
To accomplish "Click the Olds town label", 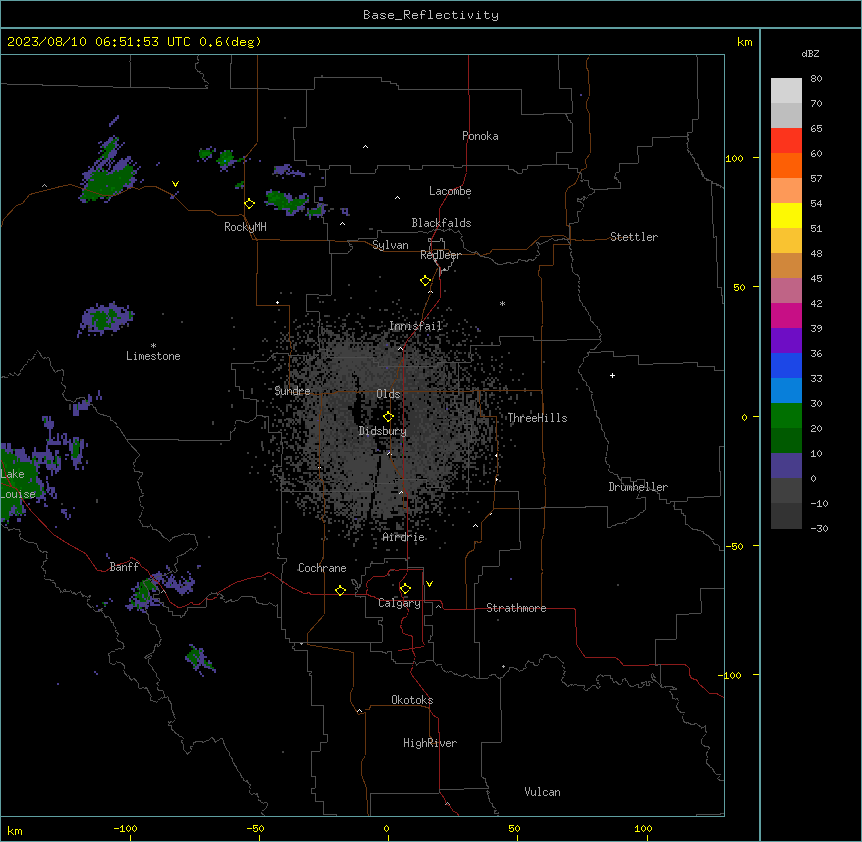I will [388, 394].
